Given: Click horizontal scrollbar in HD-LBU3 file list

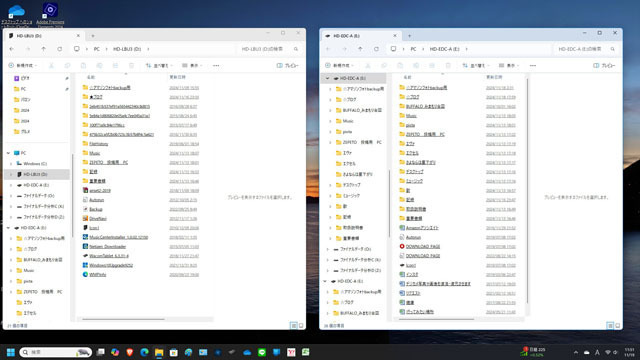Looking at the screenshot, I should pyautogui.click(x=123, y=319).
